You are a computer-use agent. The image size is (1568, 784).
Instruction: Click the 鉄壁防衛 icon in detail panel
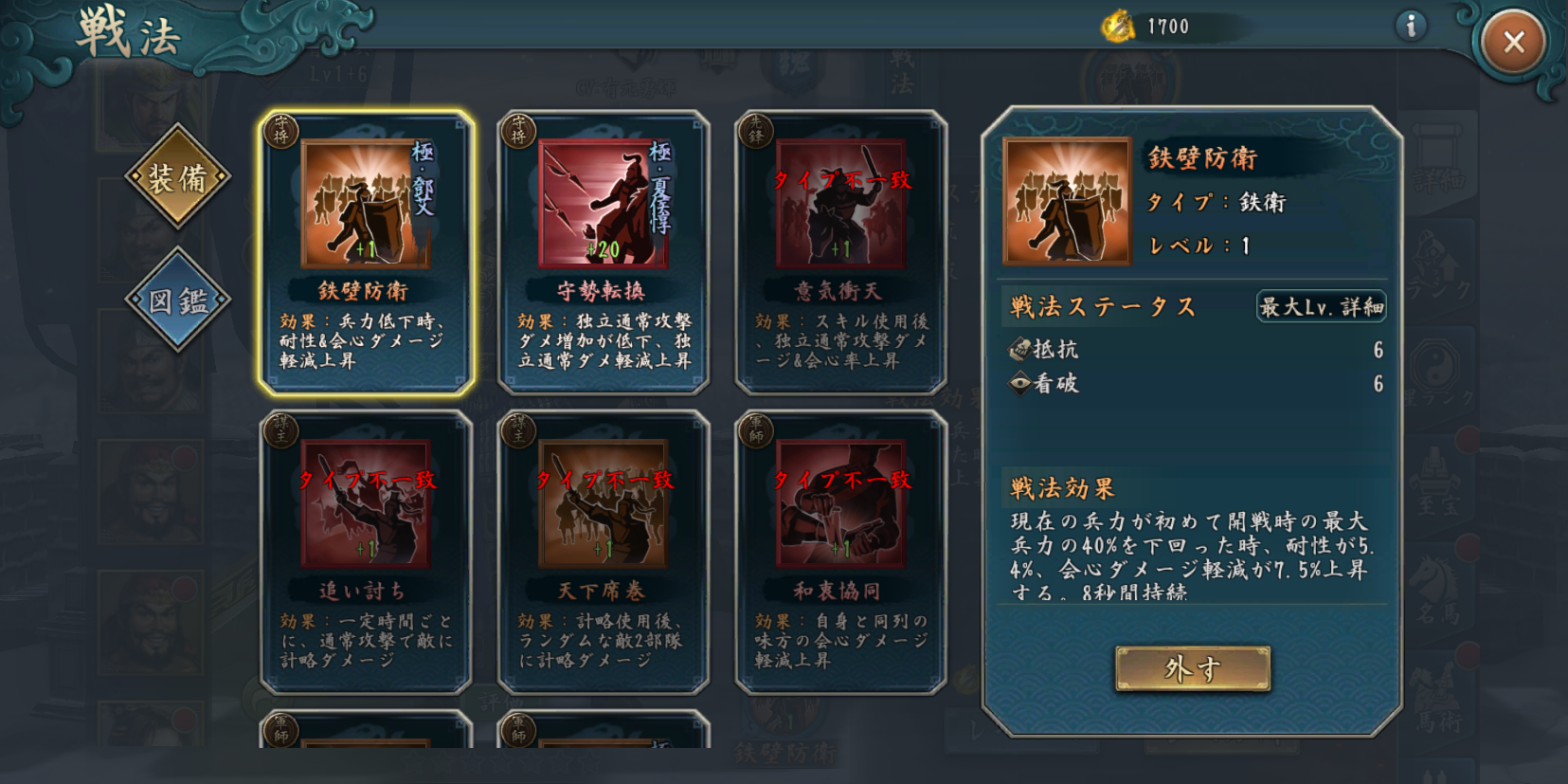[1067, 201]
